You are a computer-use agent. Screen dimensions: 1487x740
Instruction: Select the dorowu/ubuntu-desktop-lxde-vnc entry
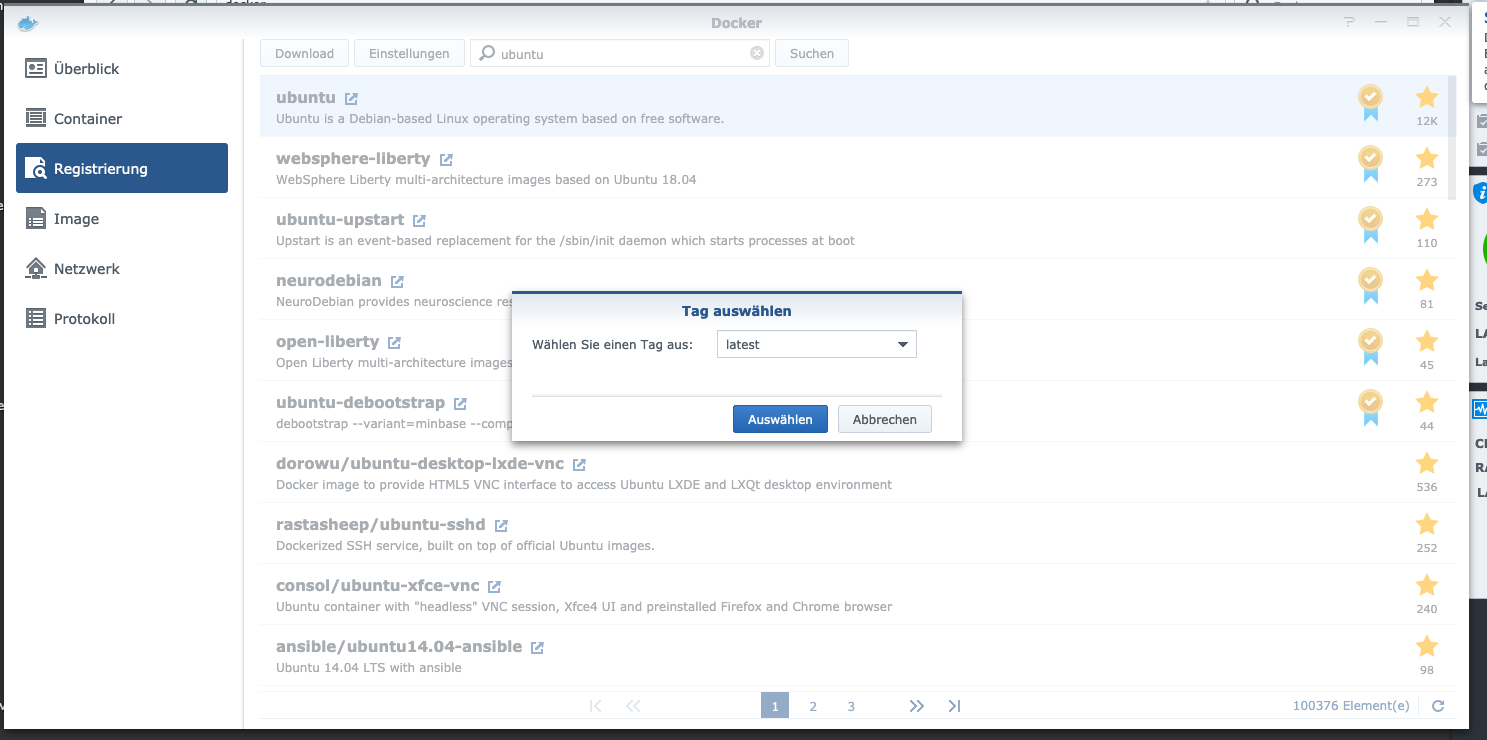click(420, 464)
